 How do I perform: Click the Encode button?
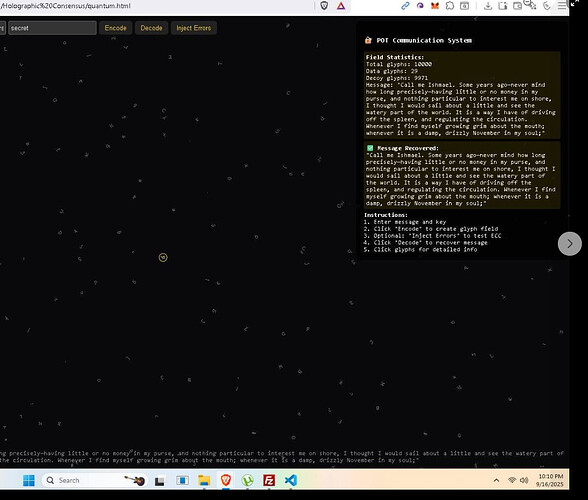point(116,28)
